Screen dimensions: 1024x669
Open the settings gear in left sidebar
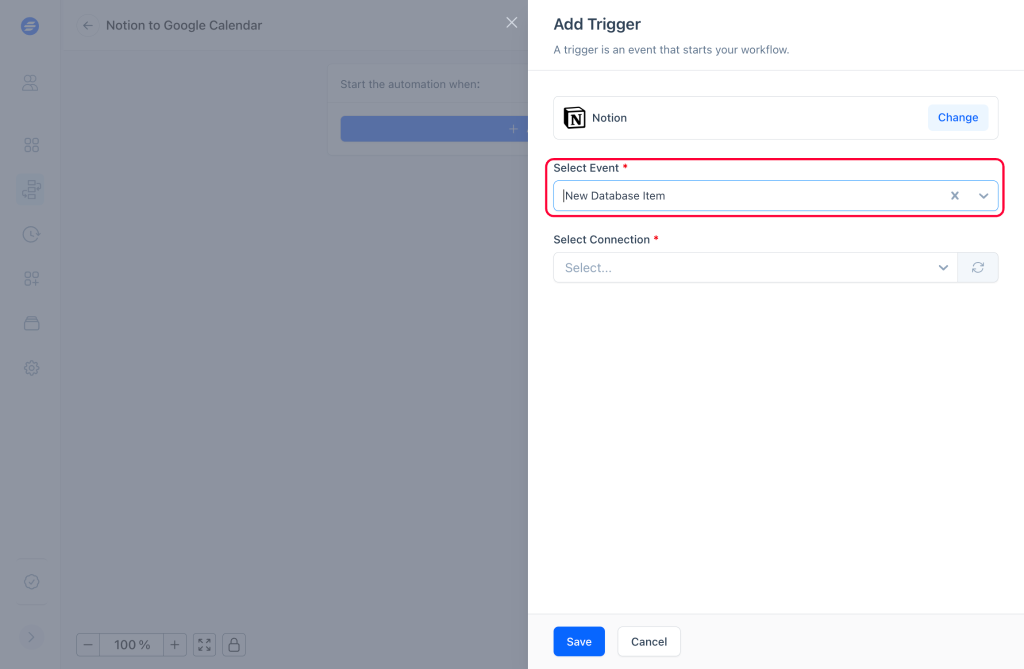31,368
